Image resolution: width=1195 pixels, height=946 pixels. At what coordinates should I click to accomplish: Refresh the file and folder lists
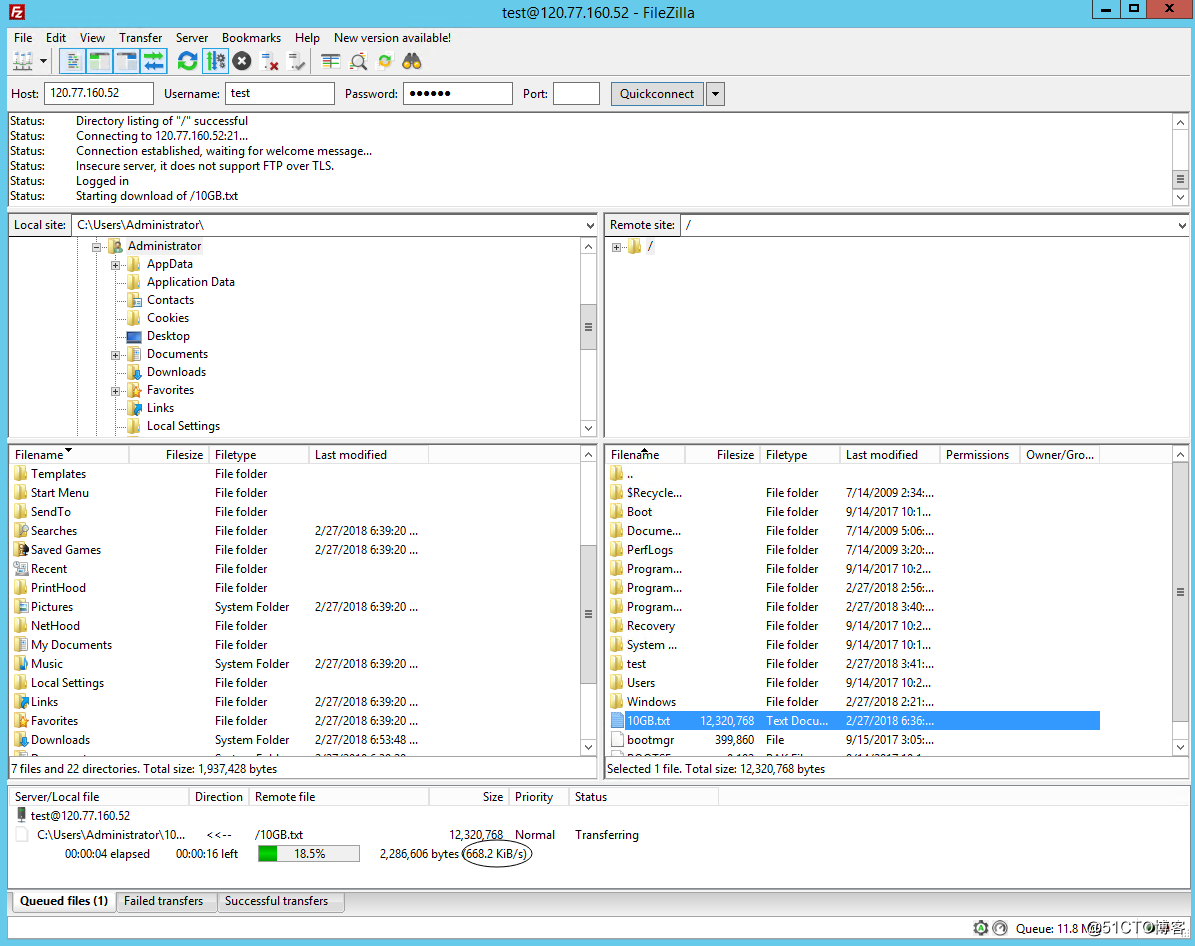pos(187,61)
